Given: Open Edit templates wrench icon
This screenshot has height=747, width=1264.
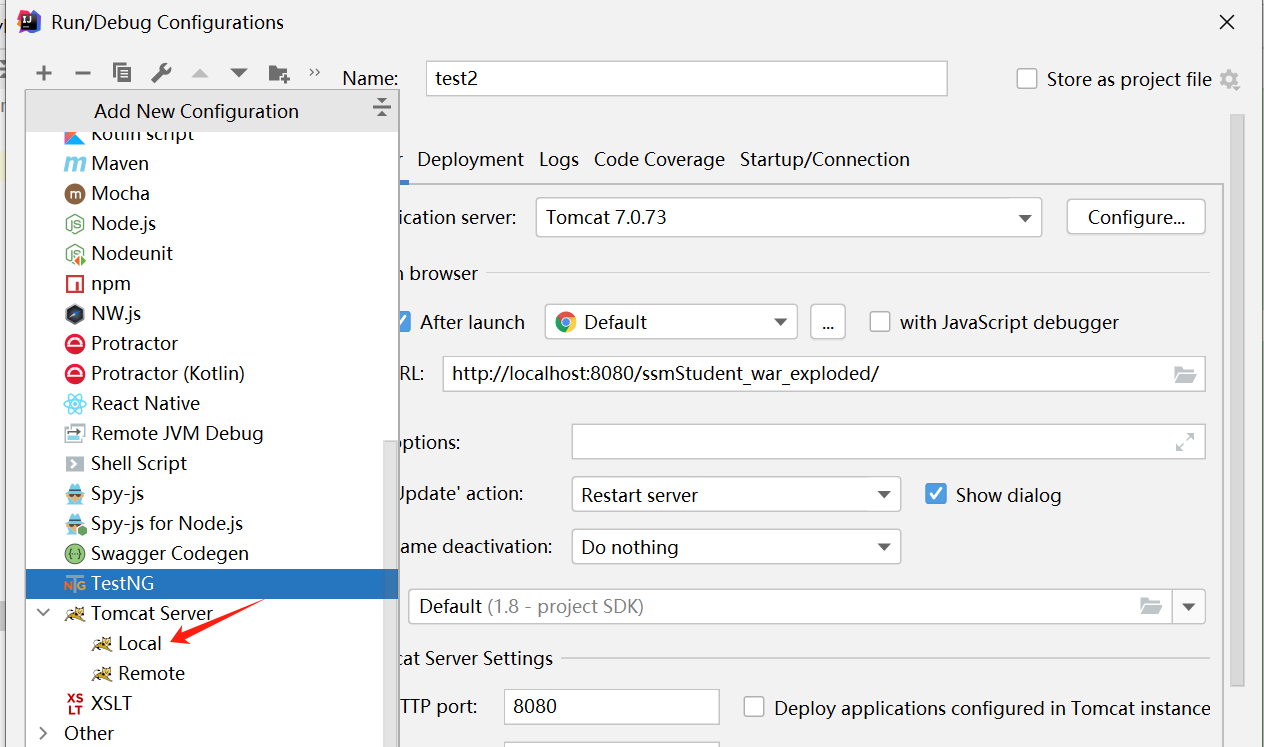Looking at the screenshot, I should coord(161,73).
